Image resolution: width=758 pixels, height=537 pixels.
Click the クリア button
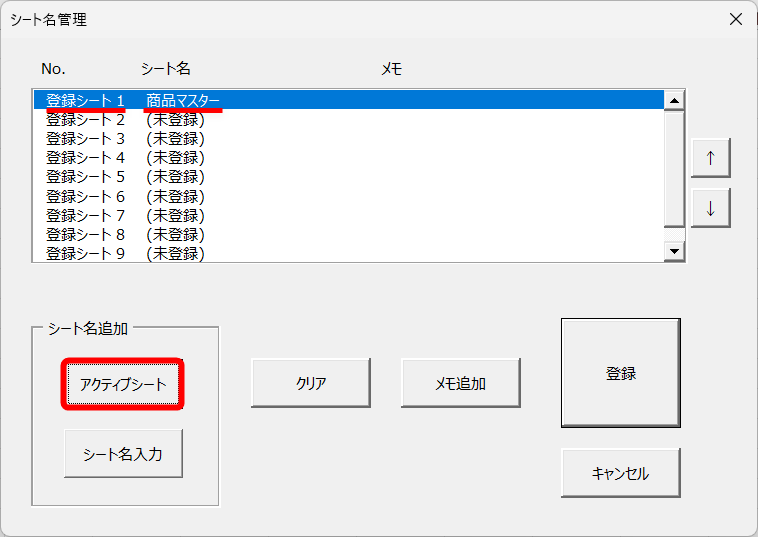click(311, 383)
